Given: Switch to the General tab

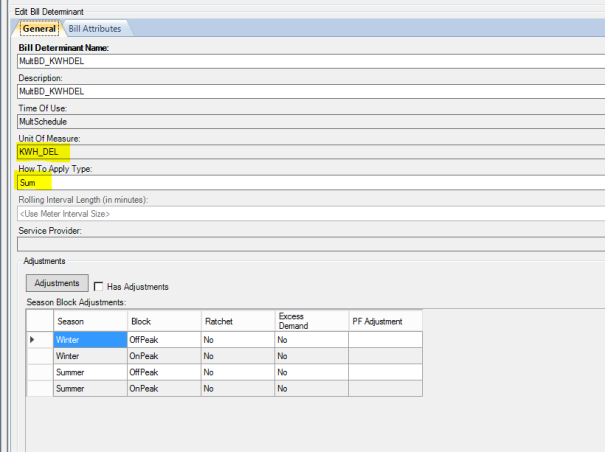Looking at the screenshot, I should (x=39, y=29).
